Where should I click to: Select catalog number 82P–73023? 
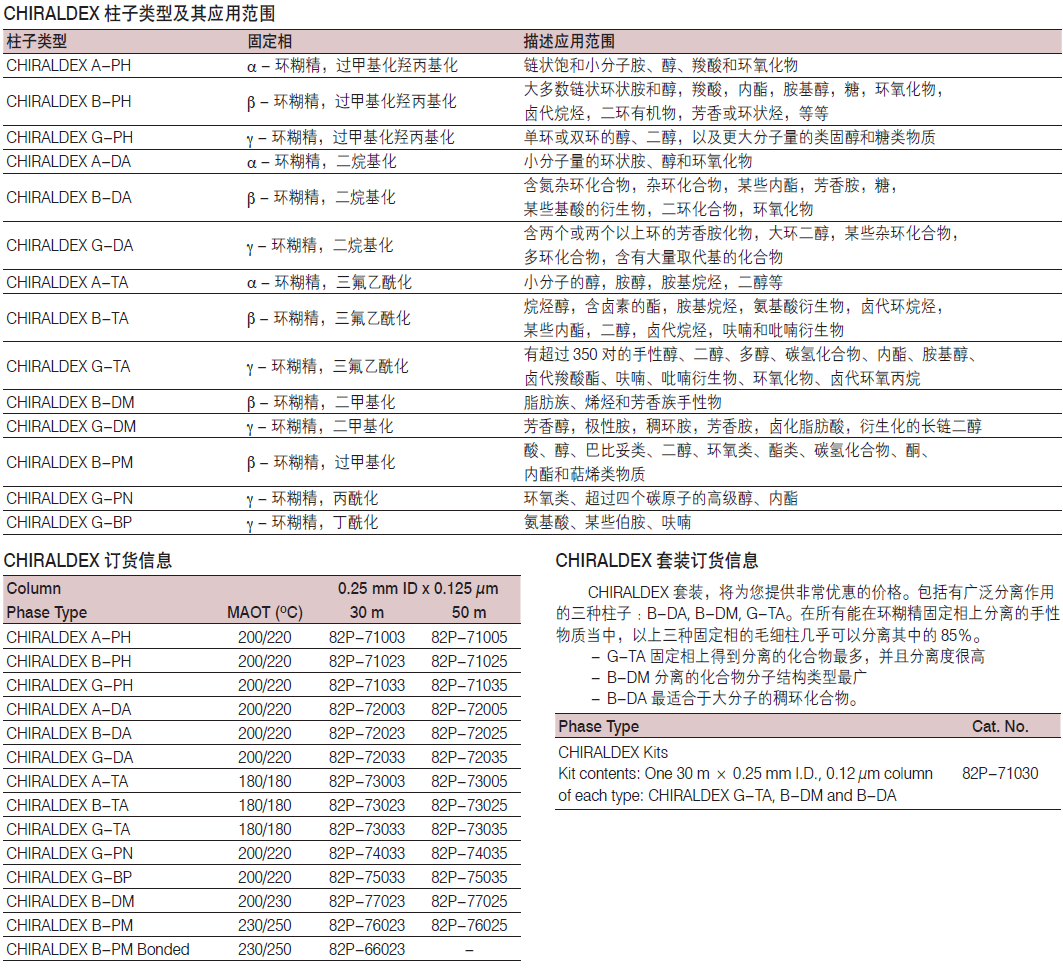pos(367,805)
